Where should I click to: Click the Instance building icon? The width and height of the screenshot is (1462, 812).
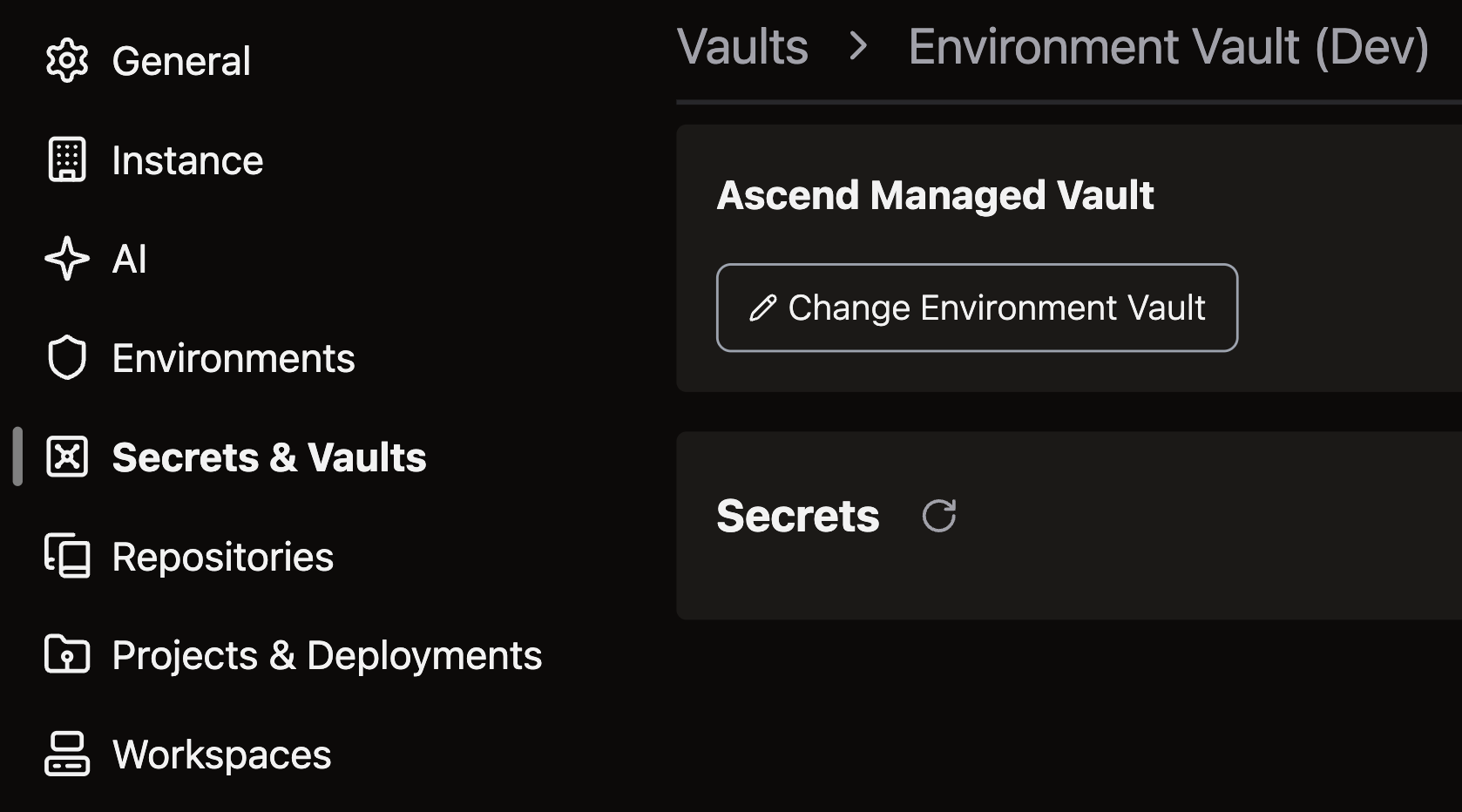point(67,160)
